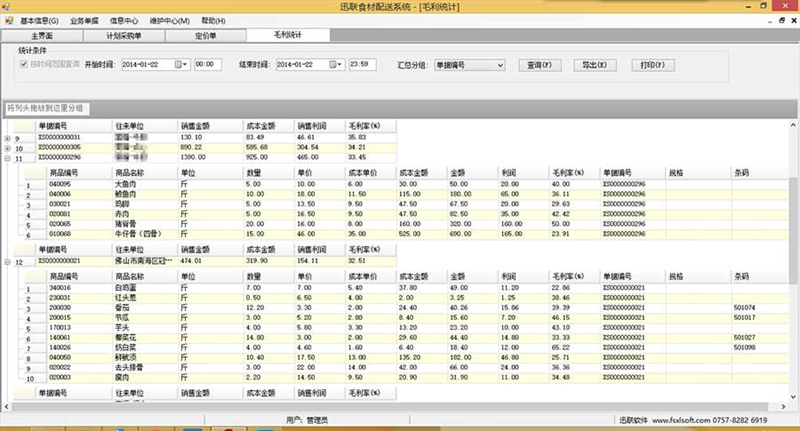Collapse row 11 order details

(8, 158)
